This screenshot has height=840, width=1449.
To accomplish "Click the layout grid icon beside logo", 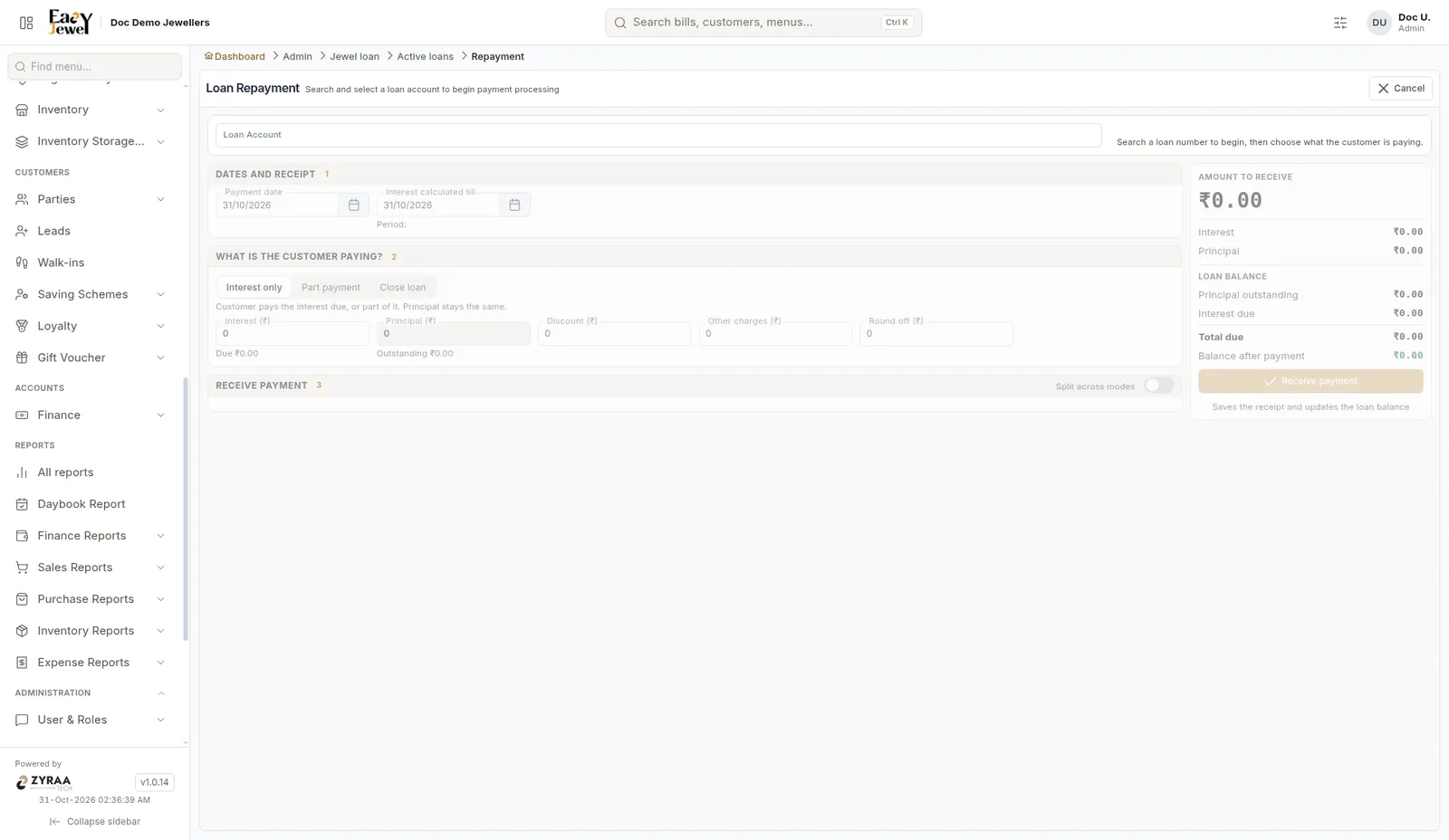I will pos(26,23).
